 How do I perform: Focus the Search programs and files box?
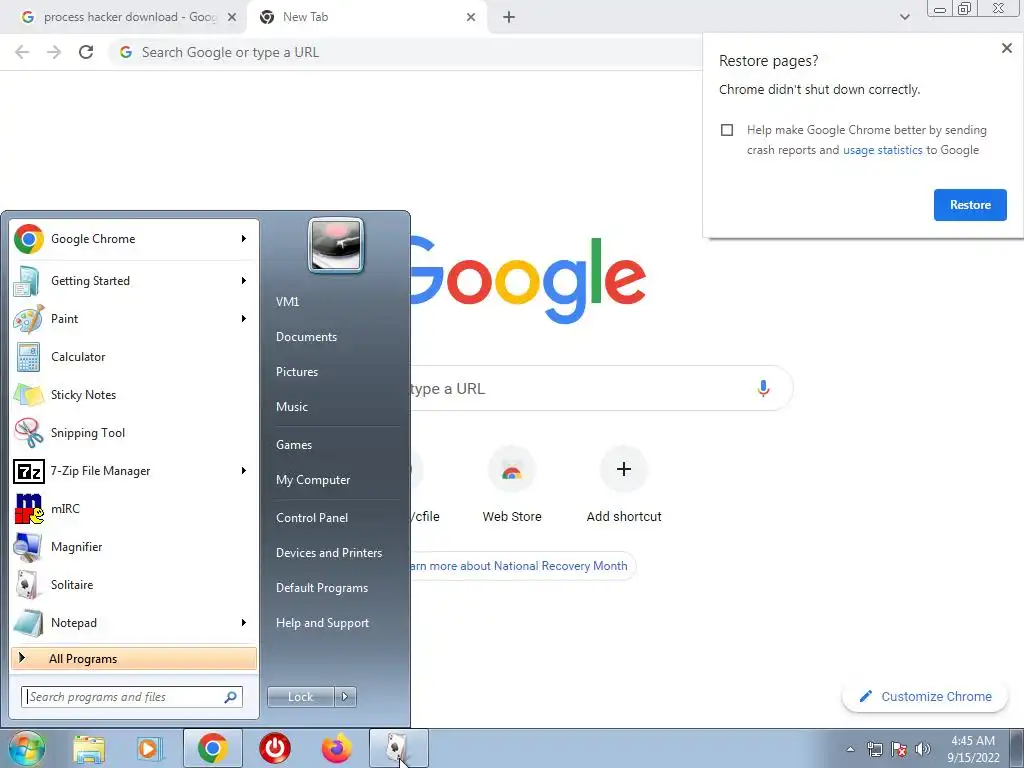(132, 697)
